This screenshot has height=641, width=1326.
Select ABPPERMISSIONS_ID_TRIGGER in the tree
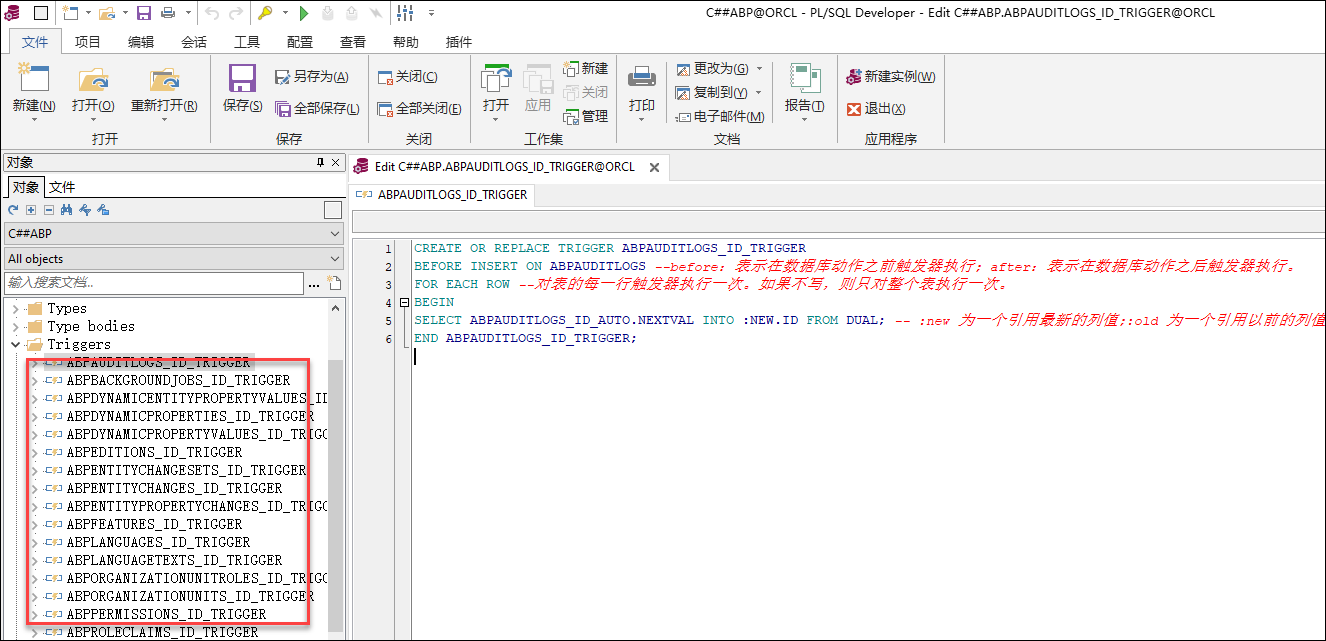click(x=166, y=614)
